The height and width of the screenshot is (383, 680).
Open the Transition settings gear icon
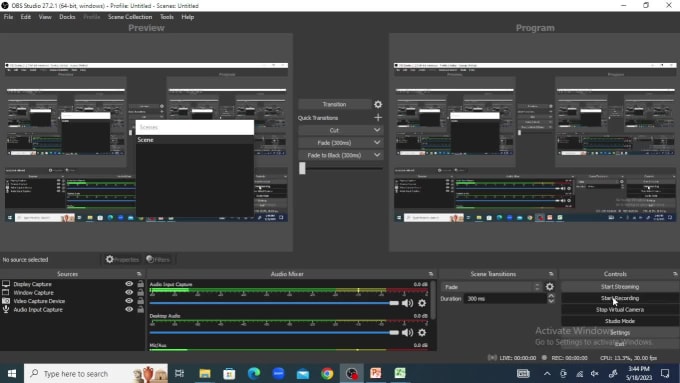coord(378,105)
